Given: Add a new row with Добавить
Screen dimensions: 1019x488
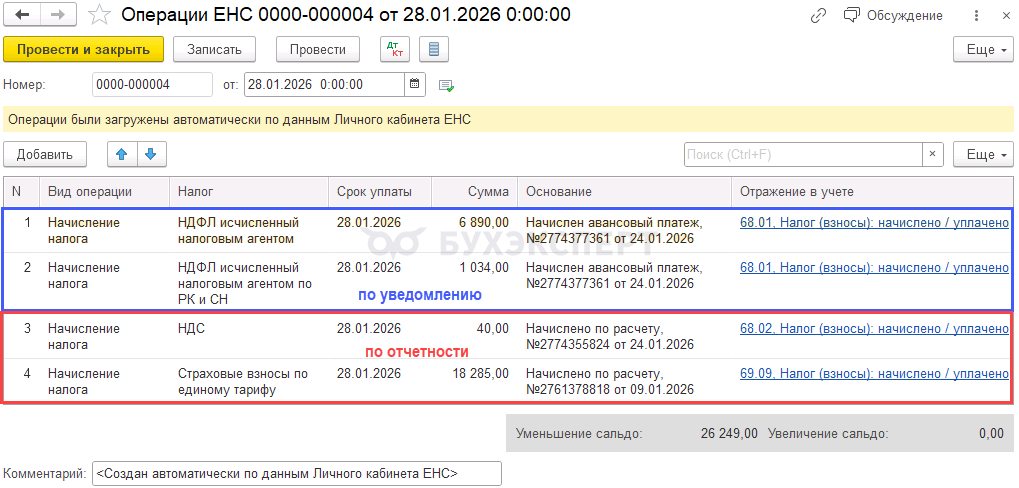Looking at the screenshot, I should pyautogui.click(x=45, y=155).
